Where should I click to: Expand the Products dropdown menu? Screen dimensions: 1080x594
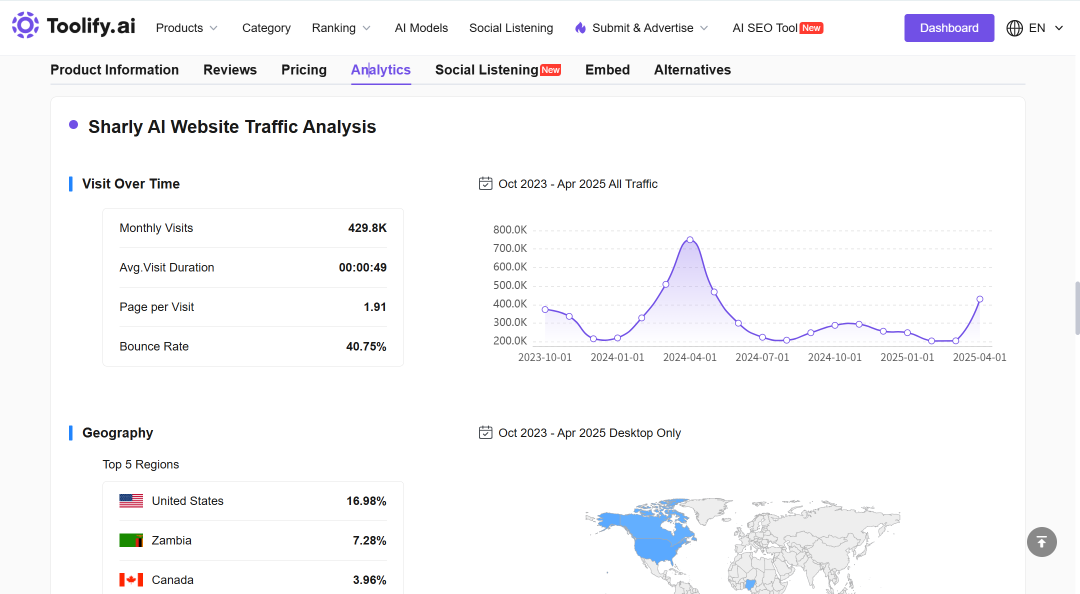[x=187, y=28]
